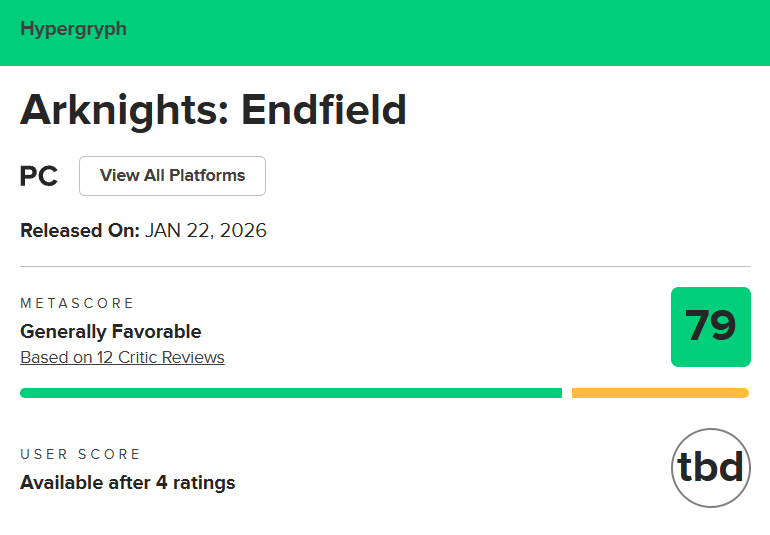Click the green header banner's empty area
The image size is (770, 535).
[x=450, y=32]
